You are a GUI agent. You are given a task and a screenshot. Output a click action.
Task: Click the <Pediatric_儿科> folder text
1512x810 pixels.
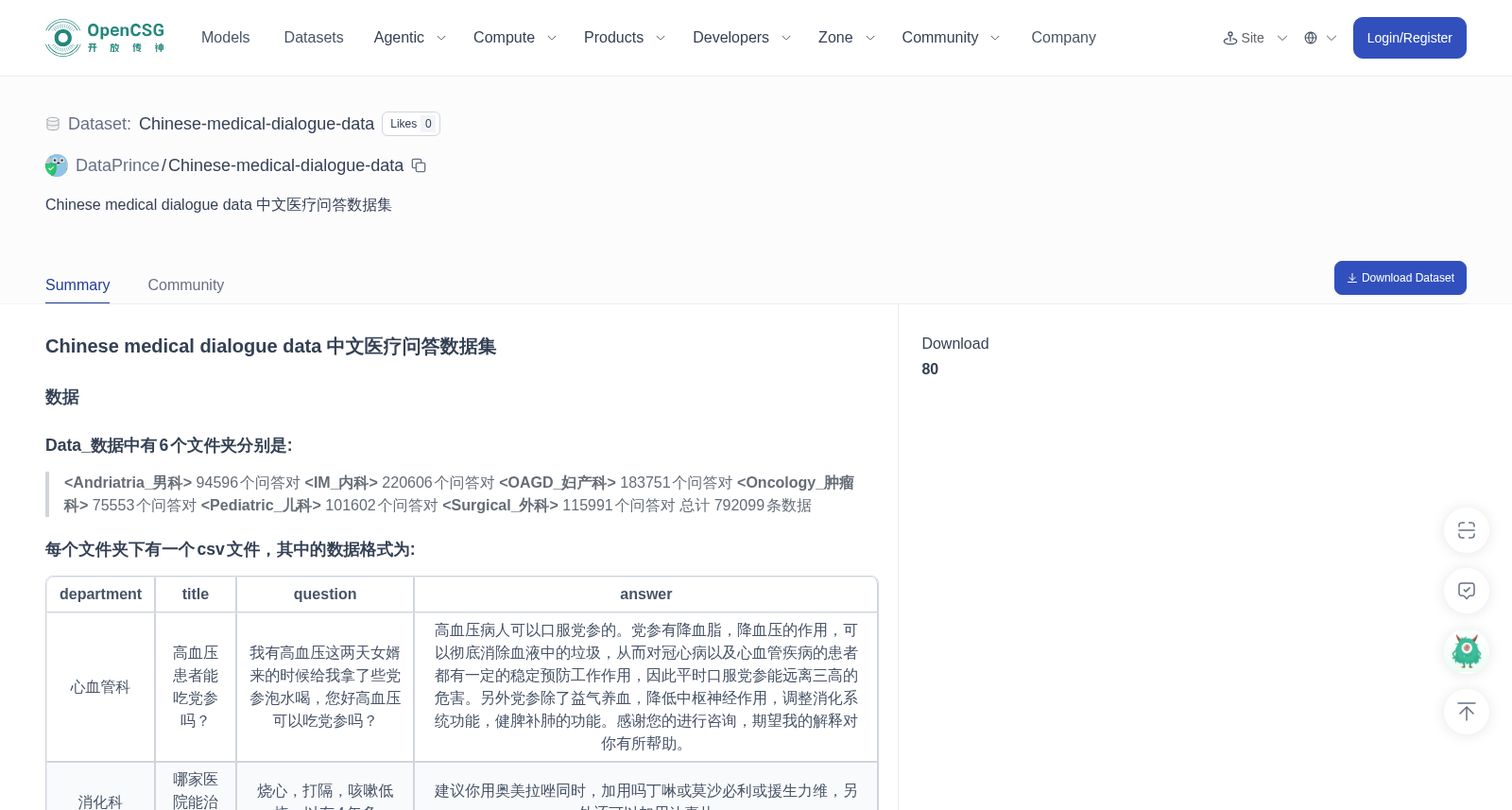click(x=261, y=506)
